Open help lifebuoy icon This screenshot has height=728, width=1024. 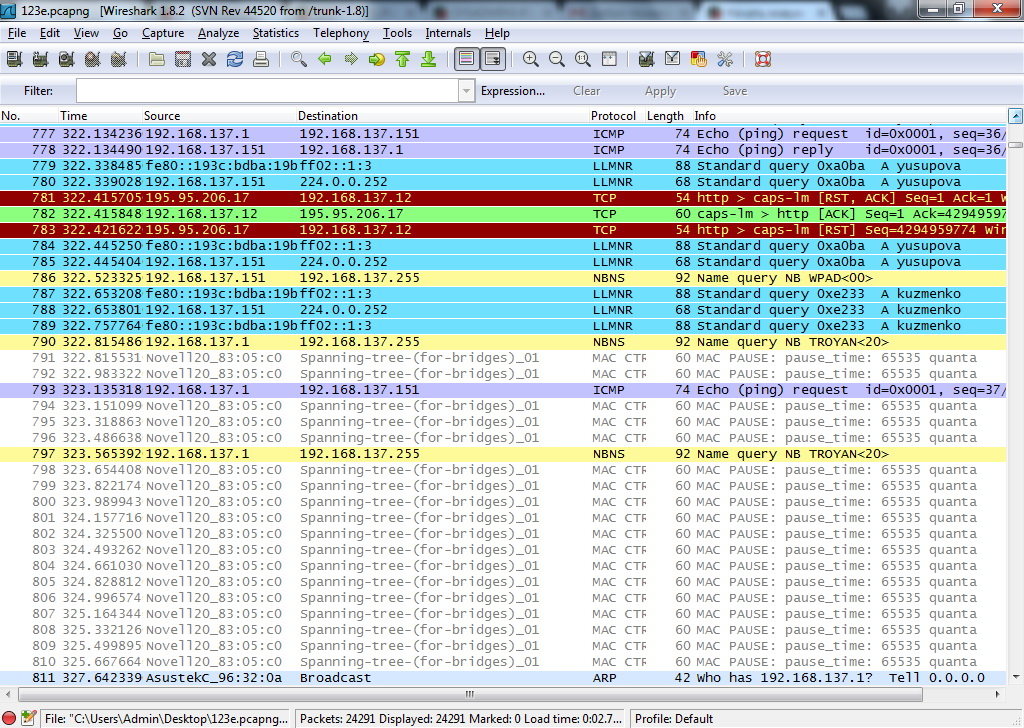click(763, 59)
